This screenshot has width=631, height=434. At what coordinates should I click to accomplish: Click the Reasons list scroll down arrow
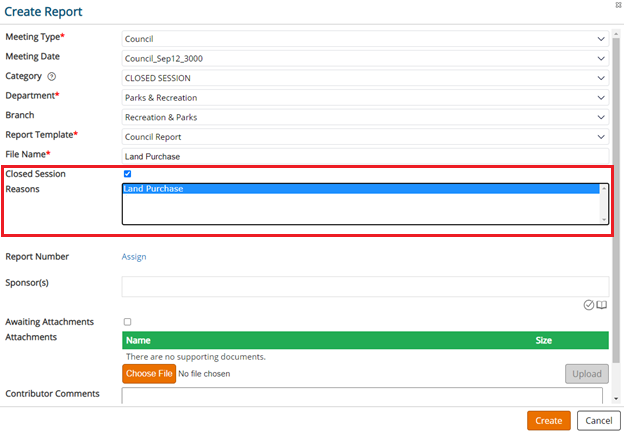(x=604, y=219)
